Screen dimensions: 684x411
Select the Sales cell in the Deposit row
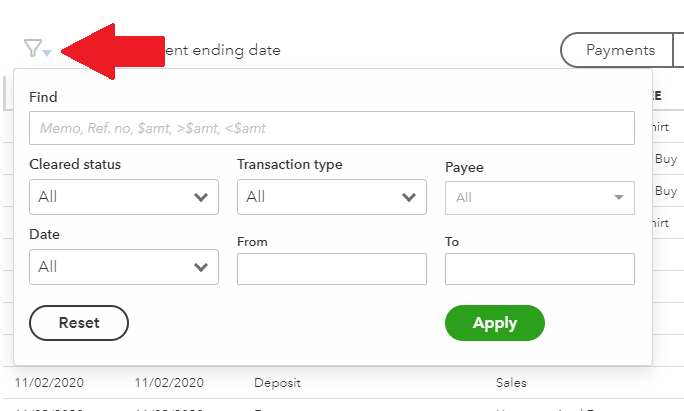[x=511, y=382]
